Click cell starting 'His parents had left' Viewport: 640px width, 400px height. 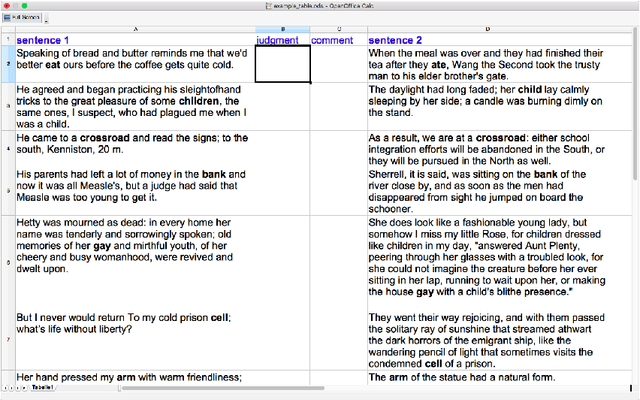136,191
